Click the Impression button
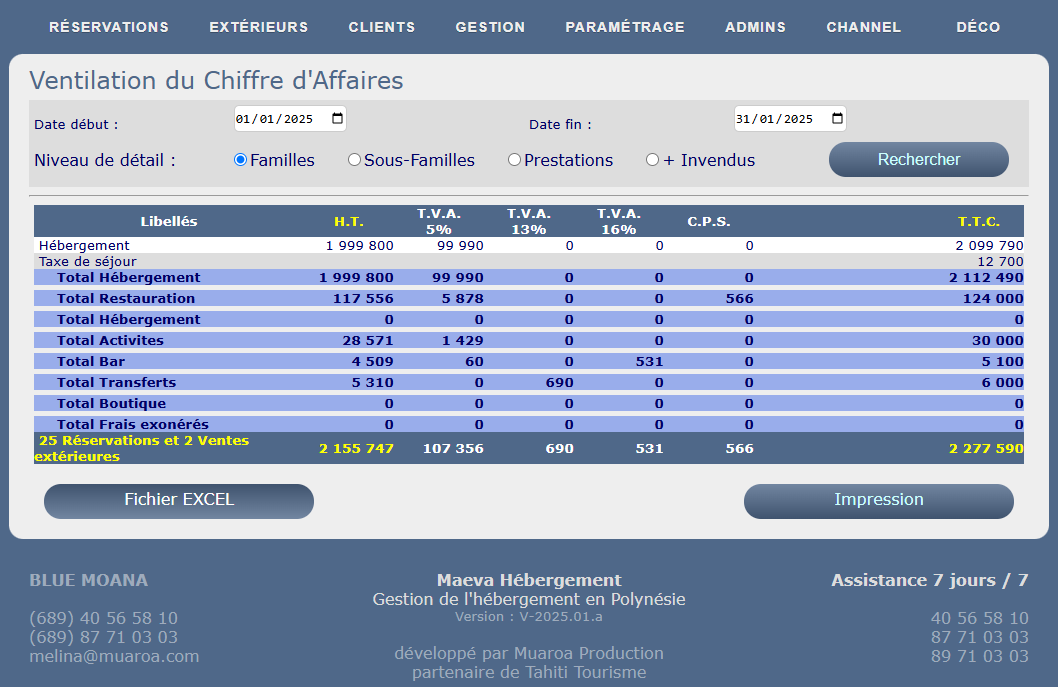 click(x=878, y=500)
